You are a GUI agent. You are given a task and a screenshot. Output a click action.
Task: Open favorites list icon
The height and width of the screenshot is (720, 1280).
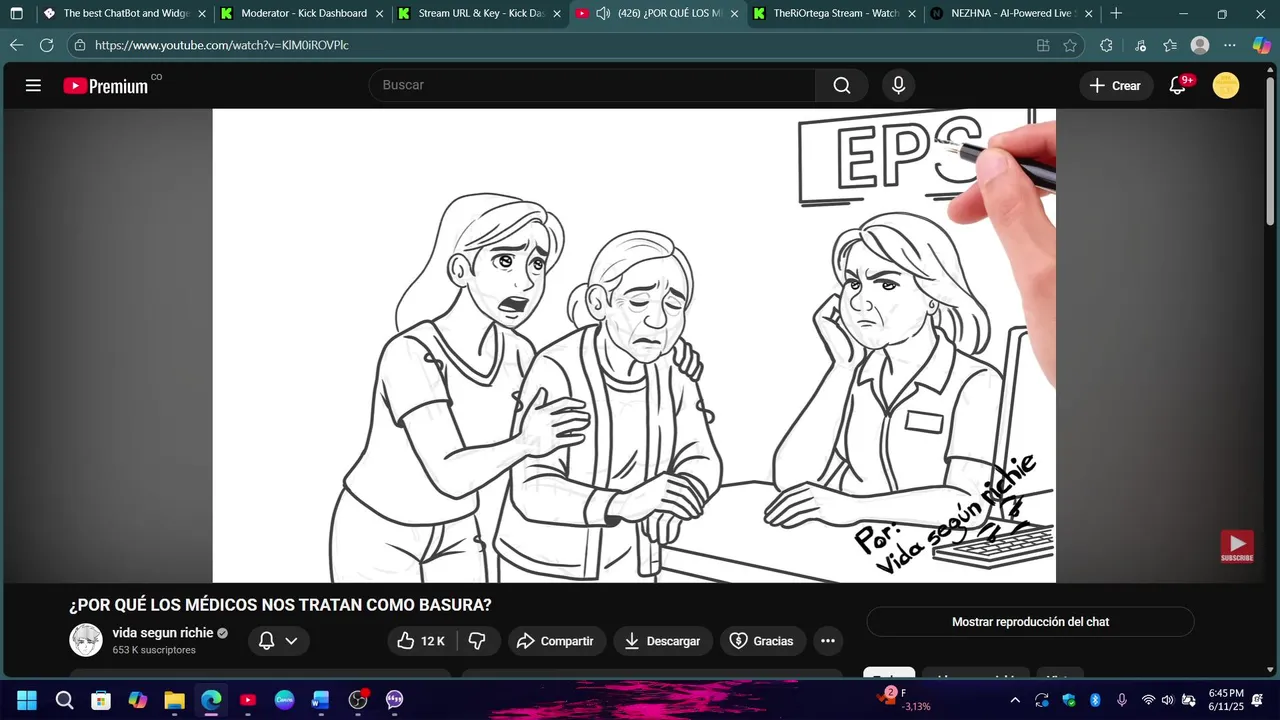[1170, 45]
